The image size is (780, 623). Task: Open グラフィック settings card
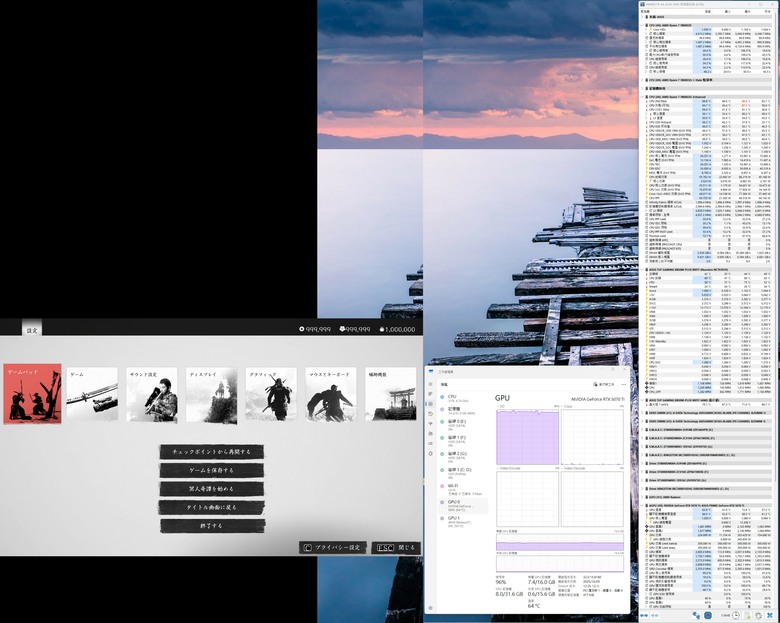(271, 395)
